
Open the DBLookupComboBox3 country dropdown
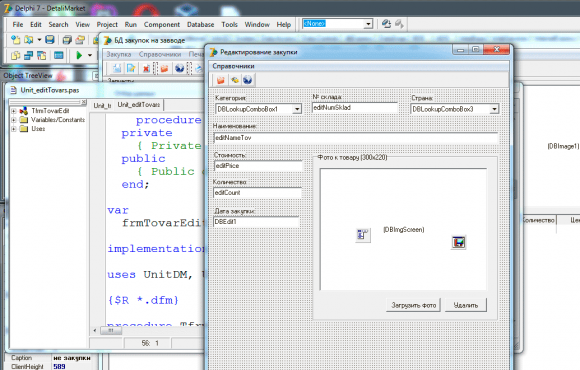pyautogui.click(x=494, y=109)
